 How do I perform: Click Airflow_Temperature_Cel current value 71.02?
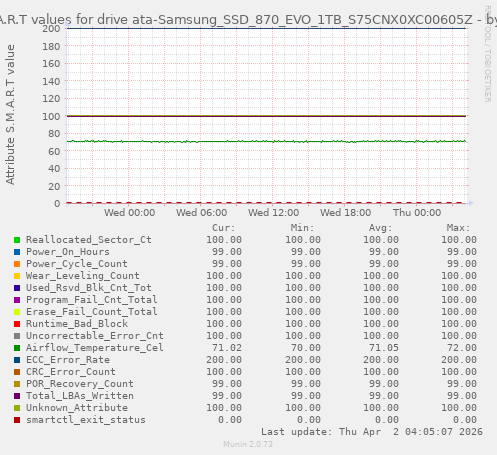point(227,348)
